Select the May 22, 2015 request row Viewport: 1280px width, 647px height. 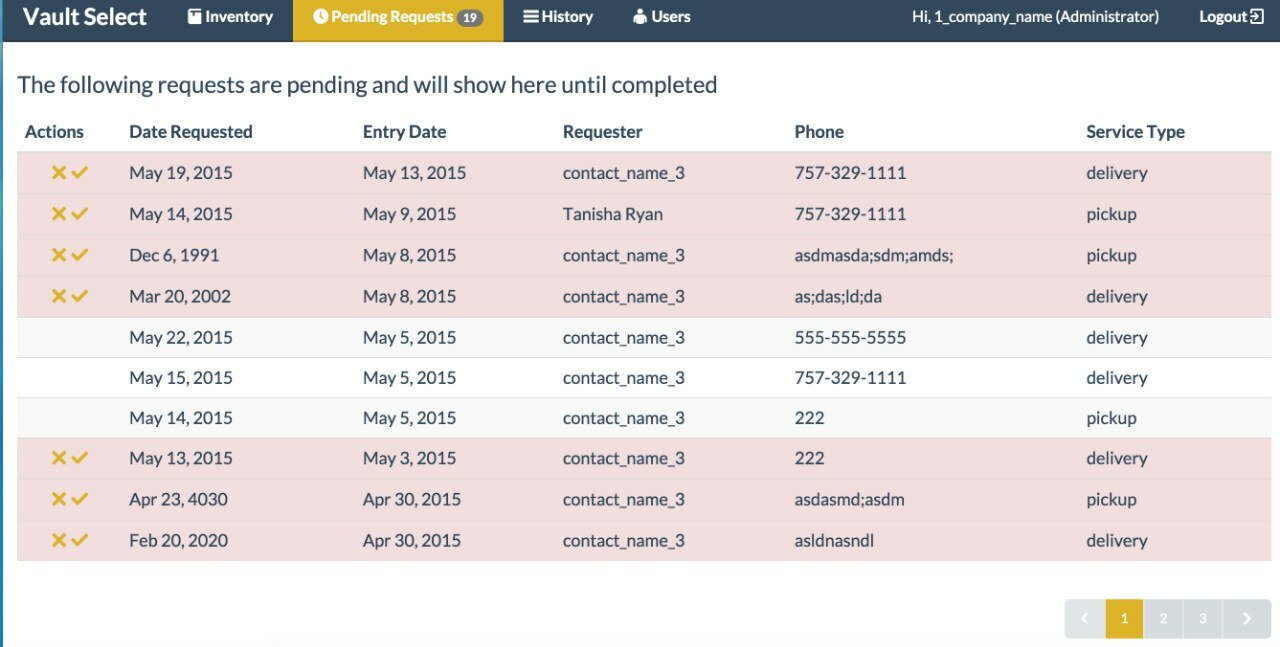[x=644, y=337]
